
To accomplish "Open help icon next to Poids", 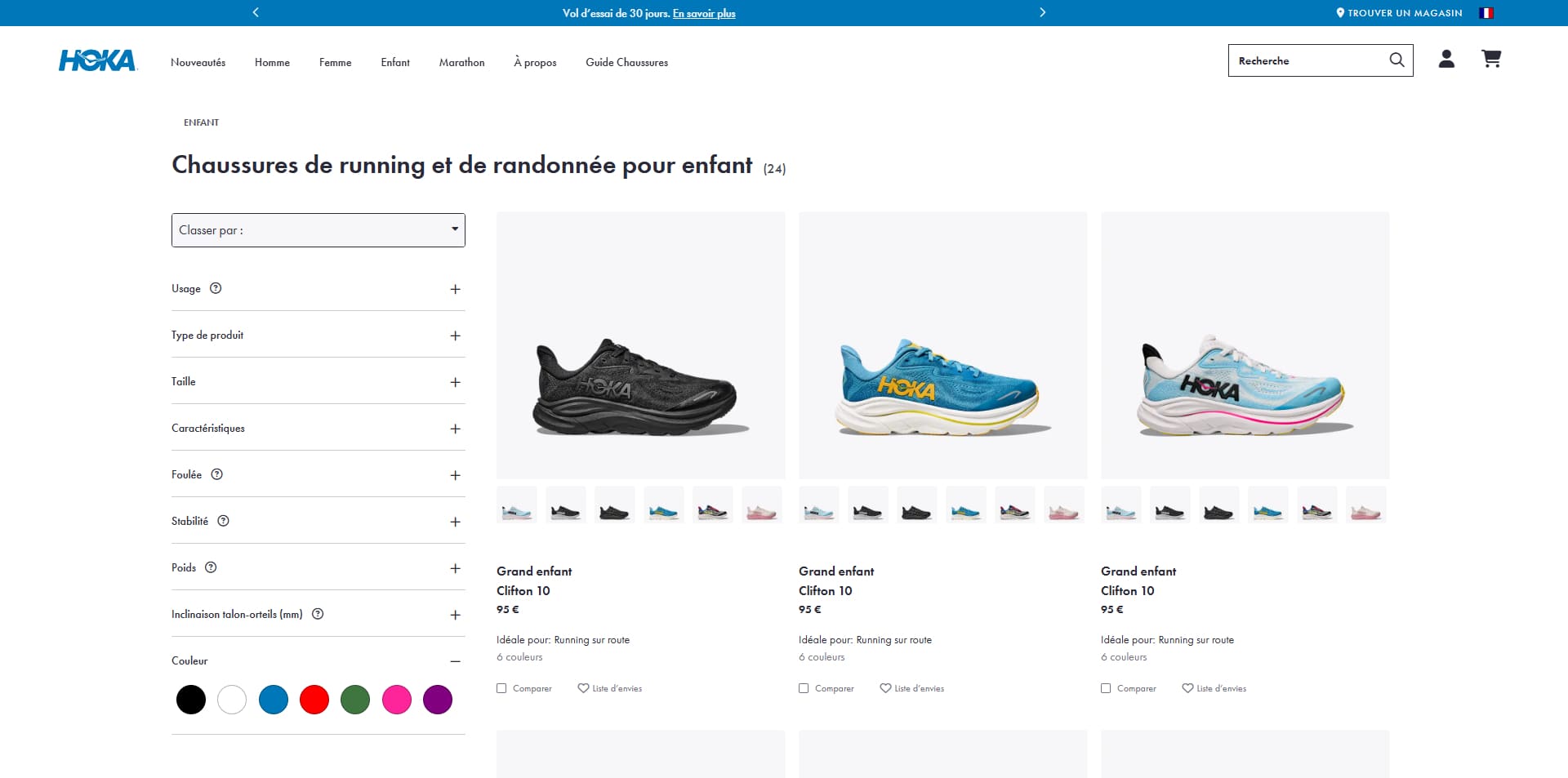I will pyautogui.click(x=211, y=567).
